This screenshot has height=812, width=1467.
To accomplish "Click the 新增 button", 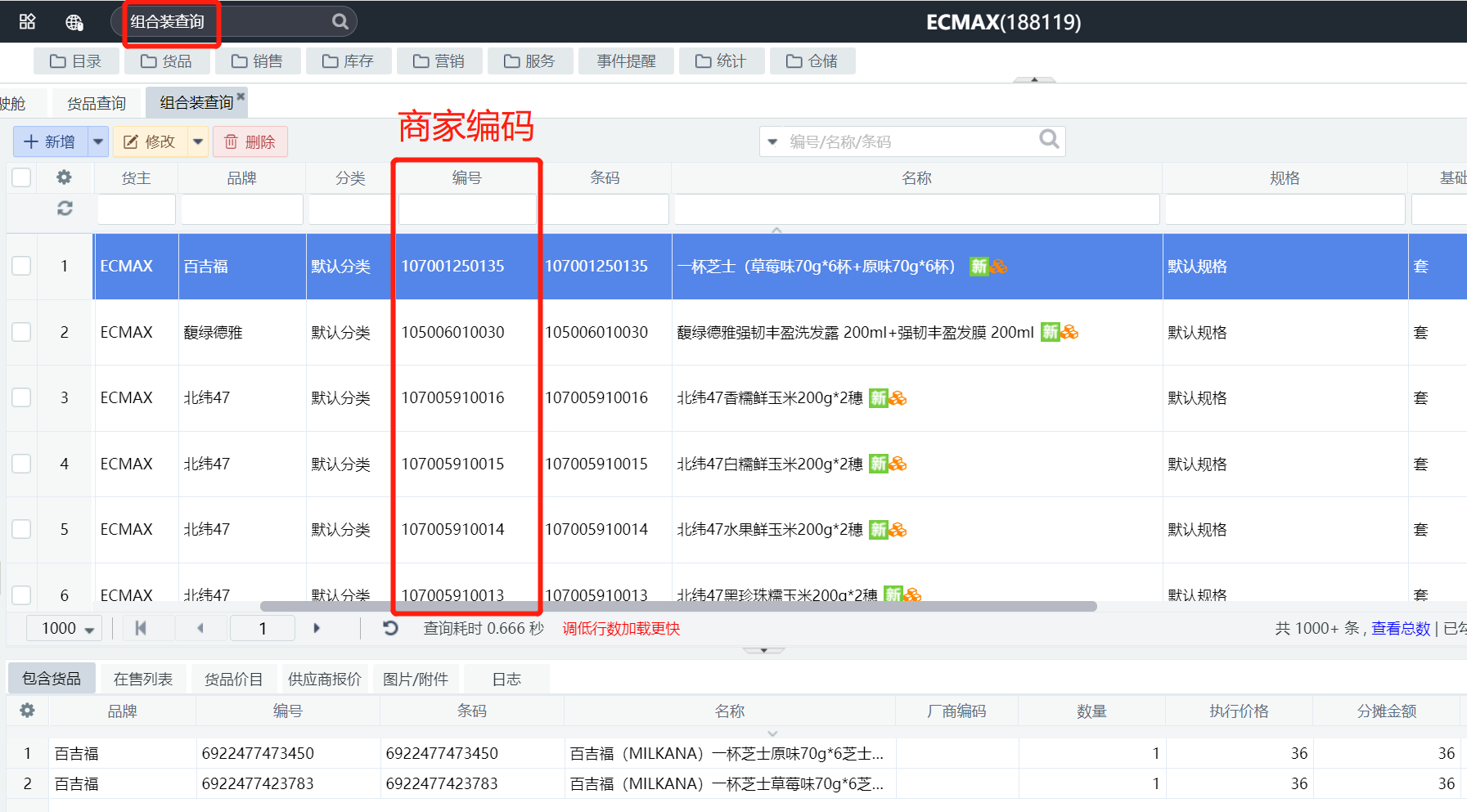I will pyautogui.click(x=51, y=141).
